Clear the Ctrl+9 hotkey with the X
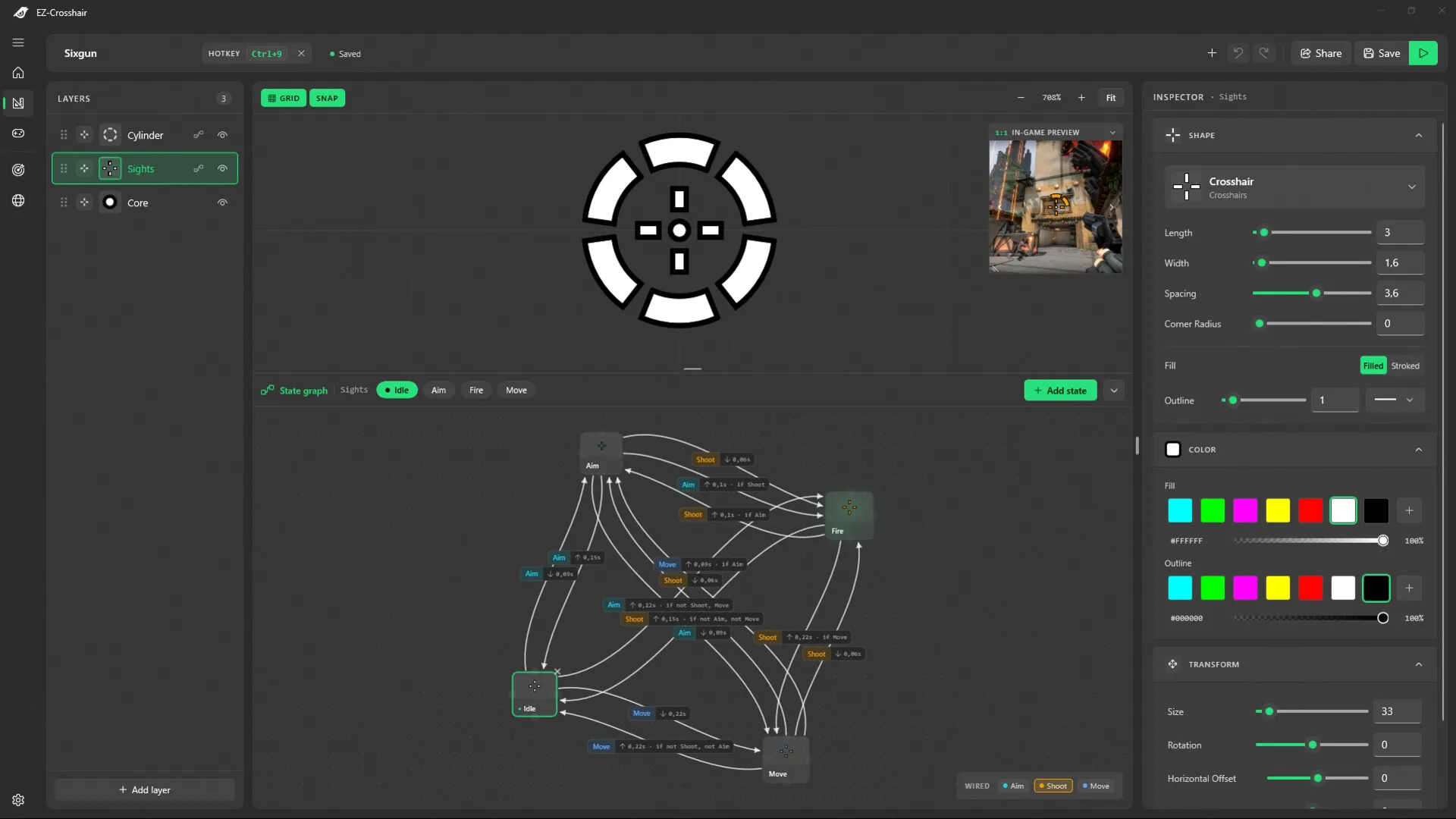The height and width of the screenshot is (819, 1456). coord(301,53)
